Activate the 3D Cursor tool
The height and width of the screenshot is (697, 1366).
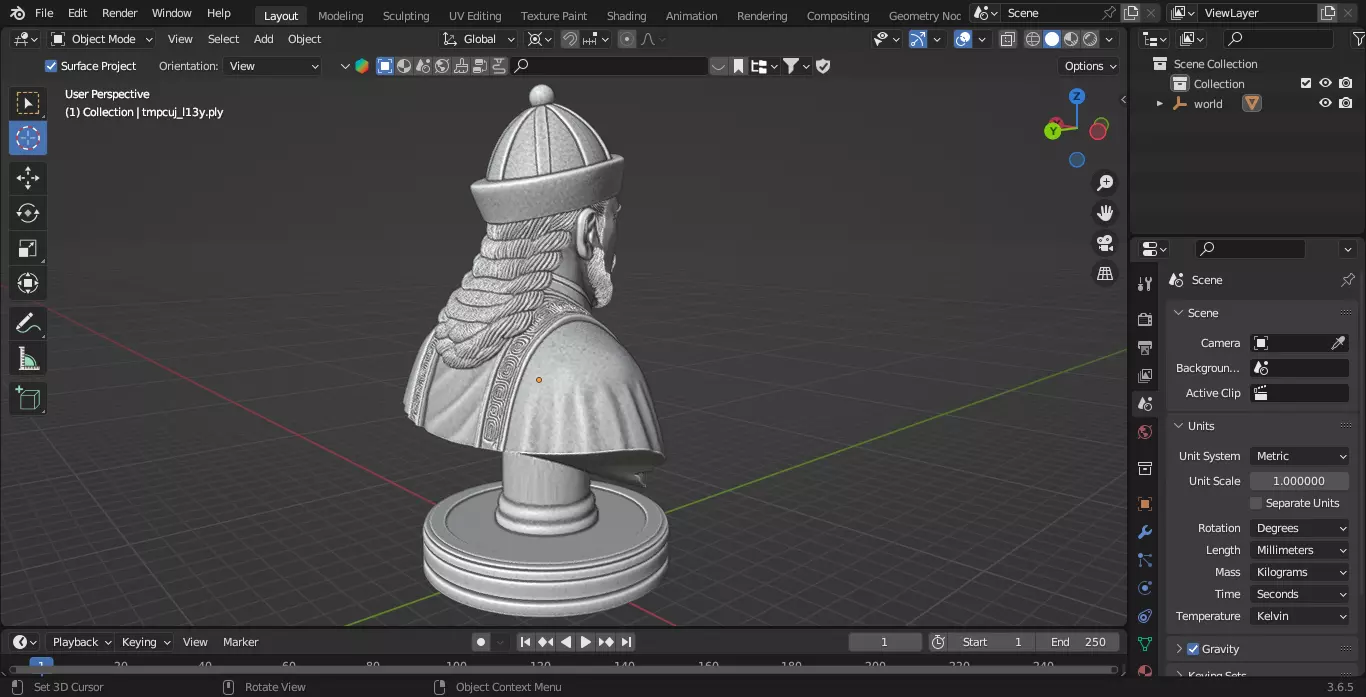click(28, 138)
